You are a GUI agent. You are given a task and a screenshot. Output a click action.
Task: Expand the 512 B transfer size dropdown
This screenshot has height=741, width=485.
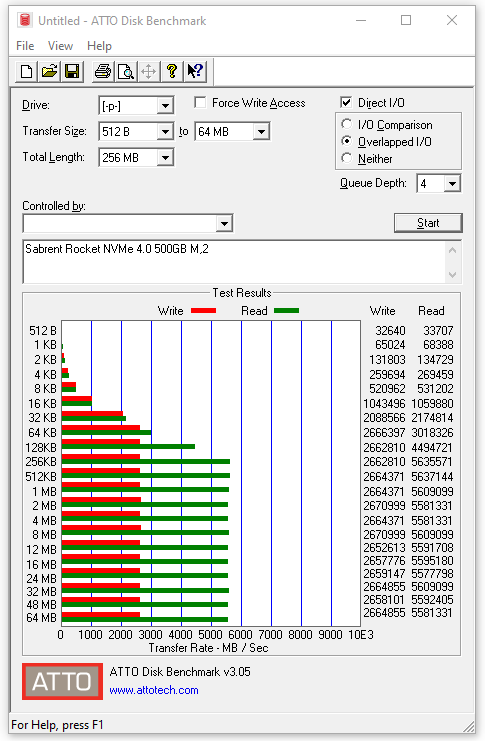point(165,131)
